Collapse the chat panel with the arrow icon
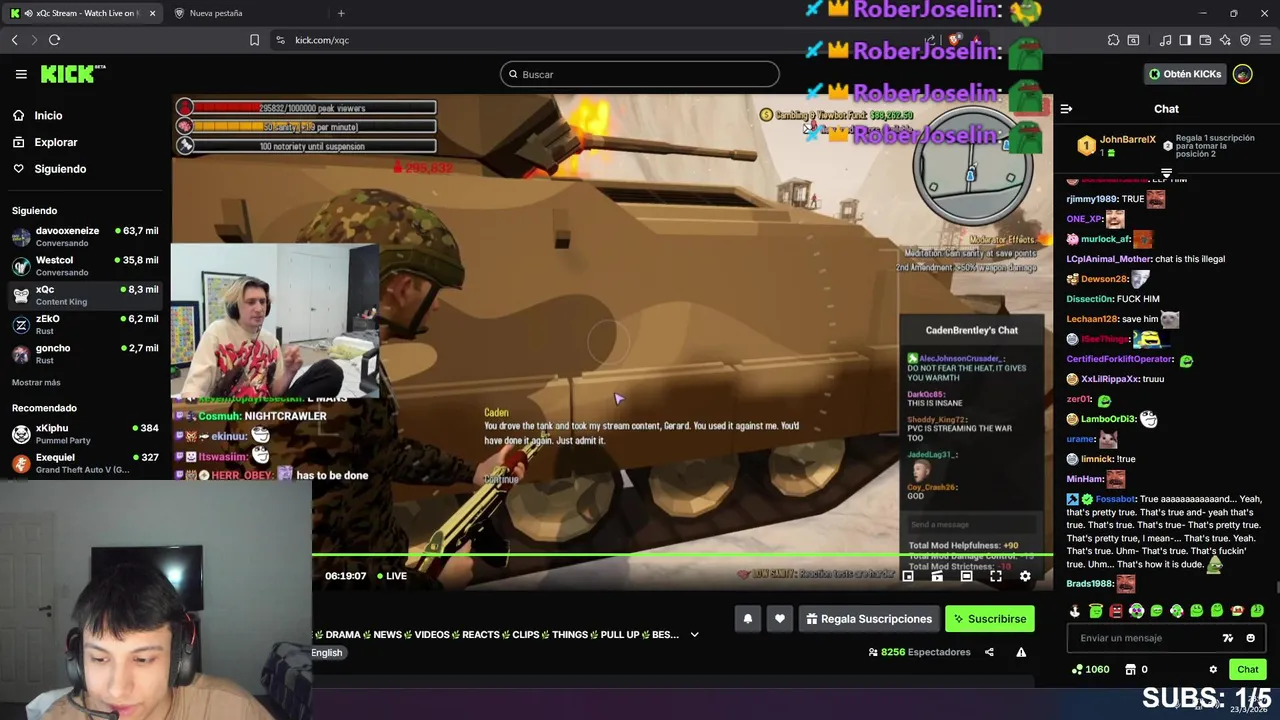 point(1066,109)
